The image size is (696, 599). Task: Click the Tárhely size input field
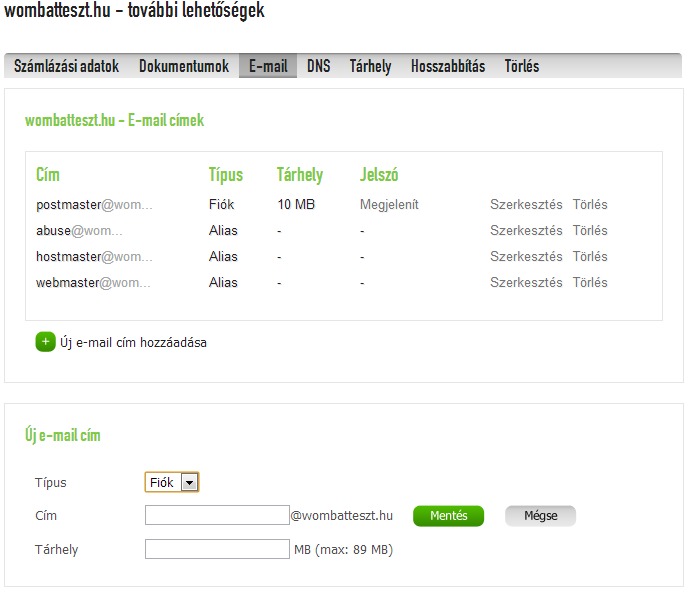pyautogui.click(x=217, y=549)
